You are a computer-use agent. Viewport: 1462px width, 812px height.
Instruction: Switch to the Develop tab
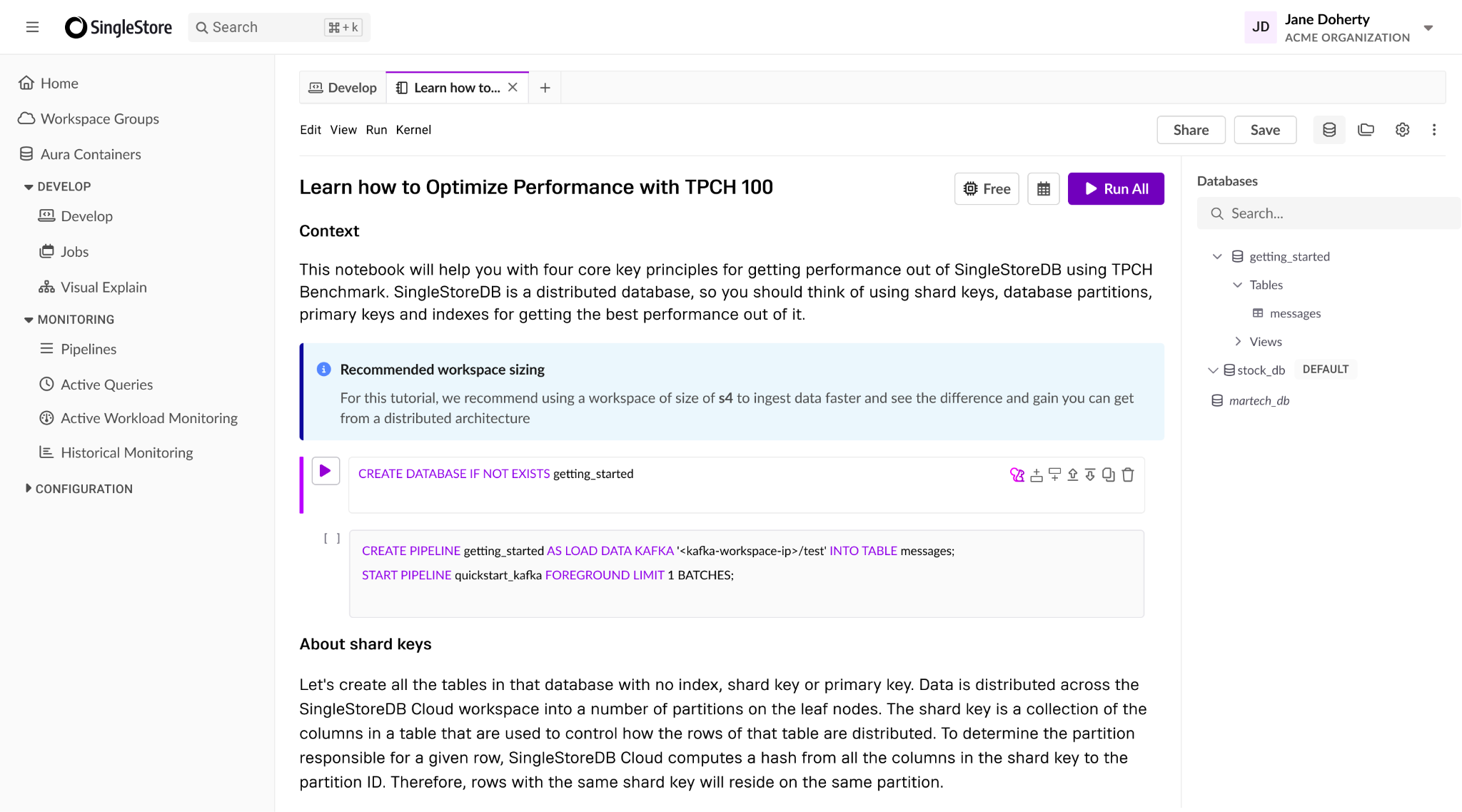coord(343,88)
